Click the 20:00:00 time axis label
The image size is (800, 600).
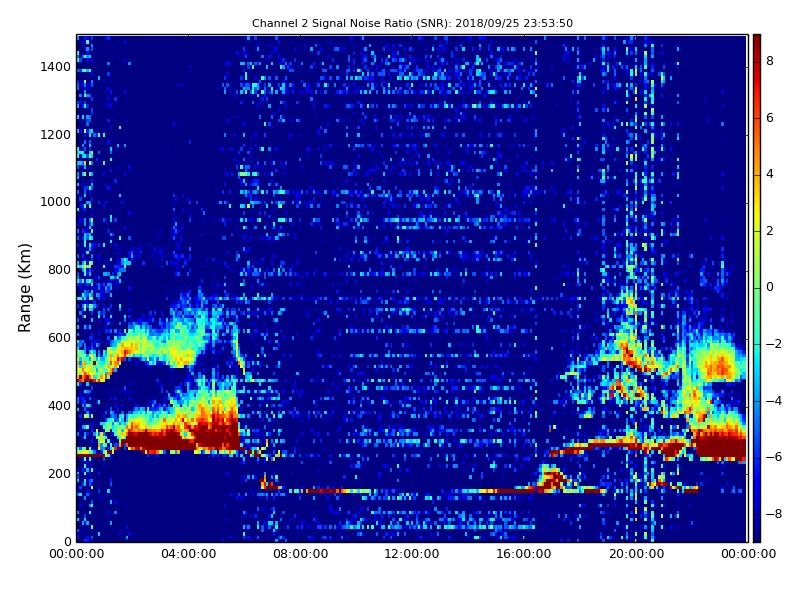click(636, 554)
